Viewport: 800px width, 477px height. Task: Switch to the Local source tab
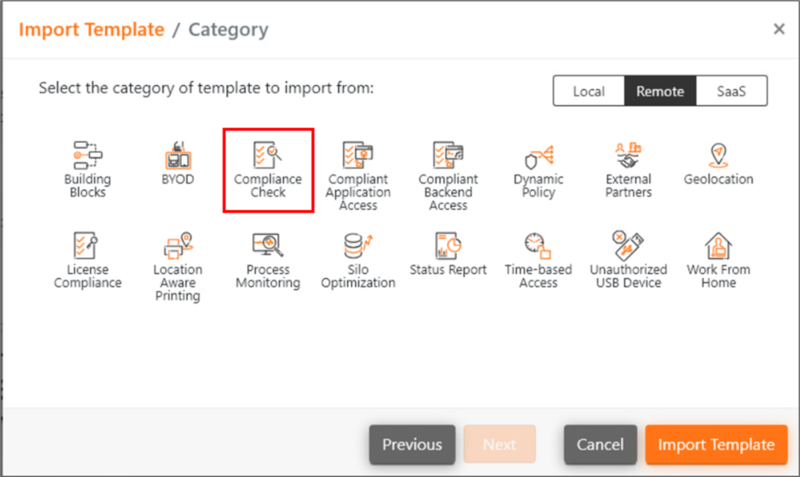pos(589,91)
